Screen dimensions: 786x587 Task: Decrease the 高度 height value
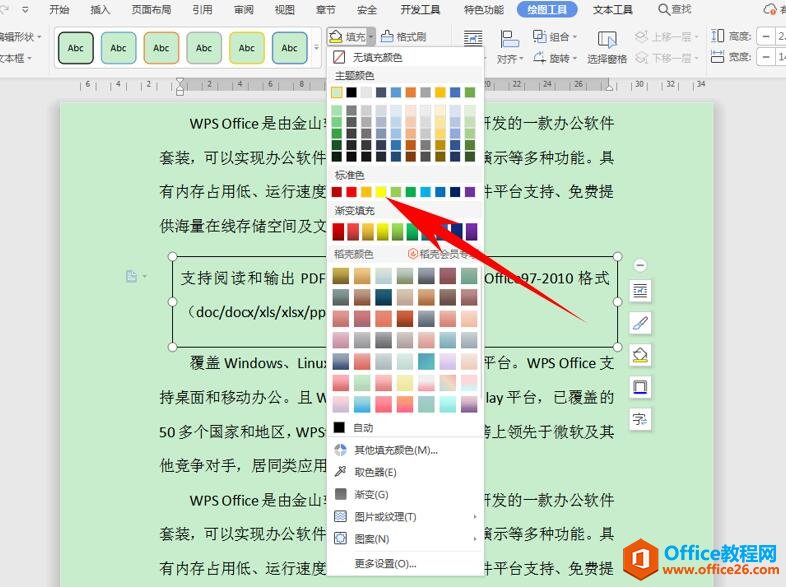(766, 37)
